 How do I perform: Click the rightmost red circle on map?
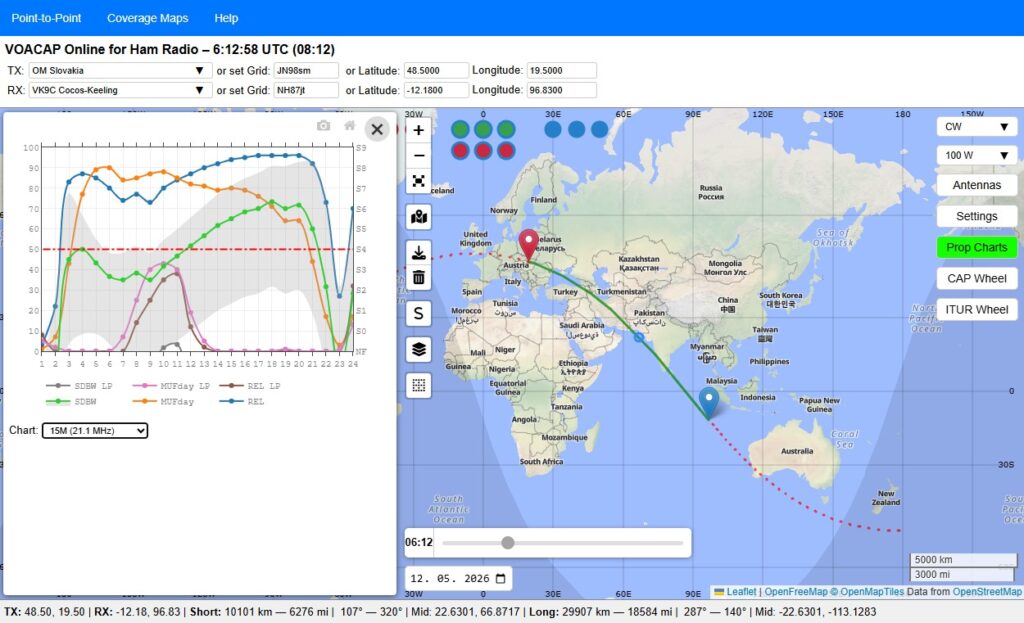[x=506, y=151]
